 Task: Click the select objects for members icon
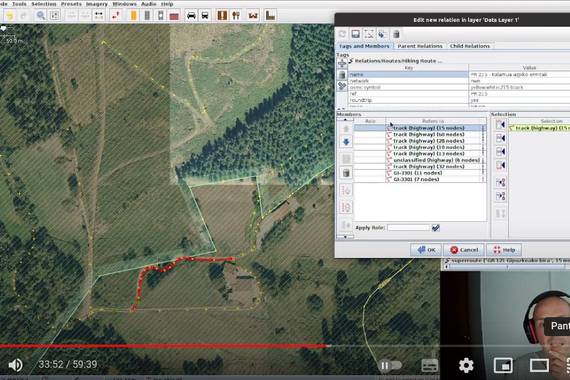tap(501, 196)
